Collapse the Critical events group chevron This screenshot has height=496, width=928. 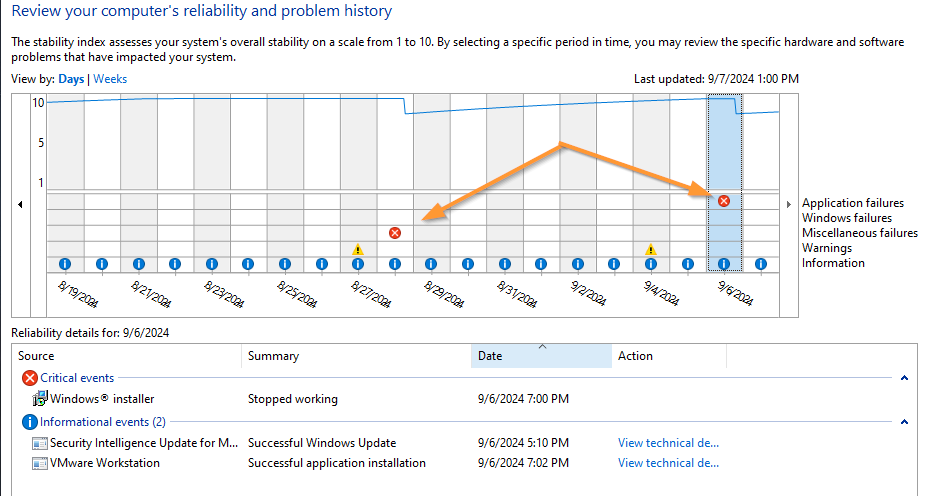[904, 378]
